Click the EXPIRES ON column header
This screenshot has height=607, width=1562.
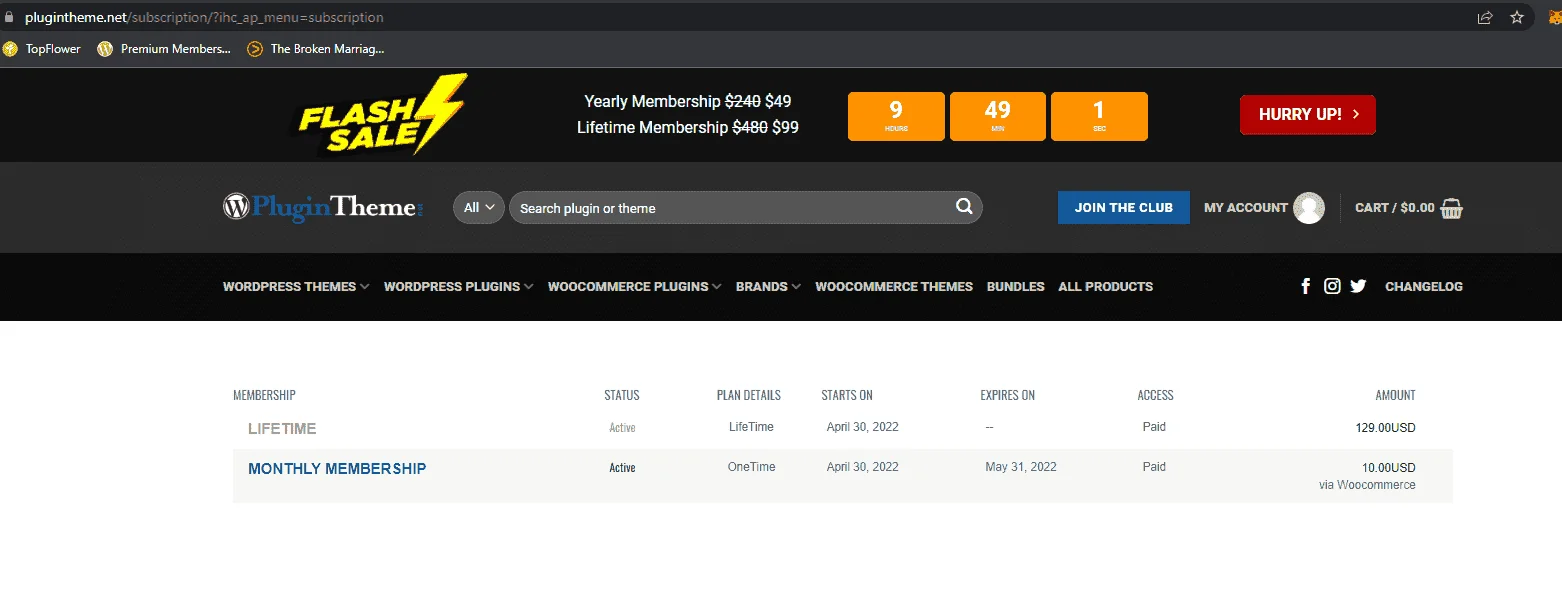tap(1008, 395)
